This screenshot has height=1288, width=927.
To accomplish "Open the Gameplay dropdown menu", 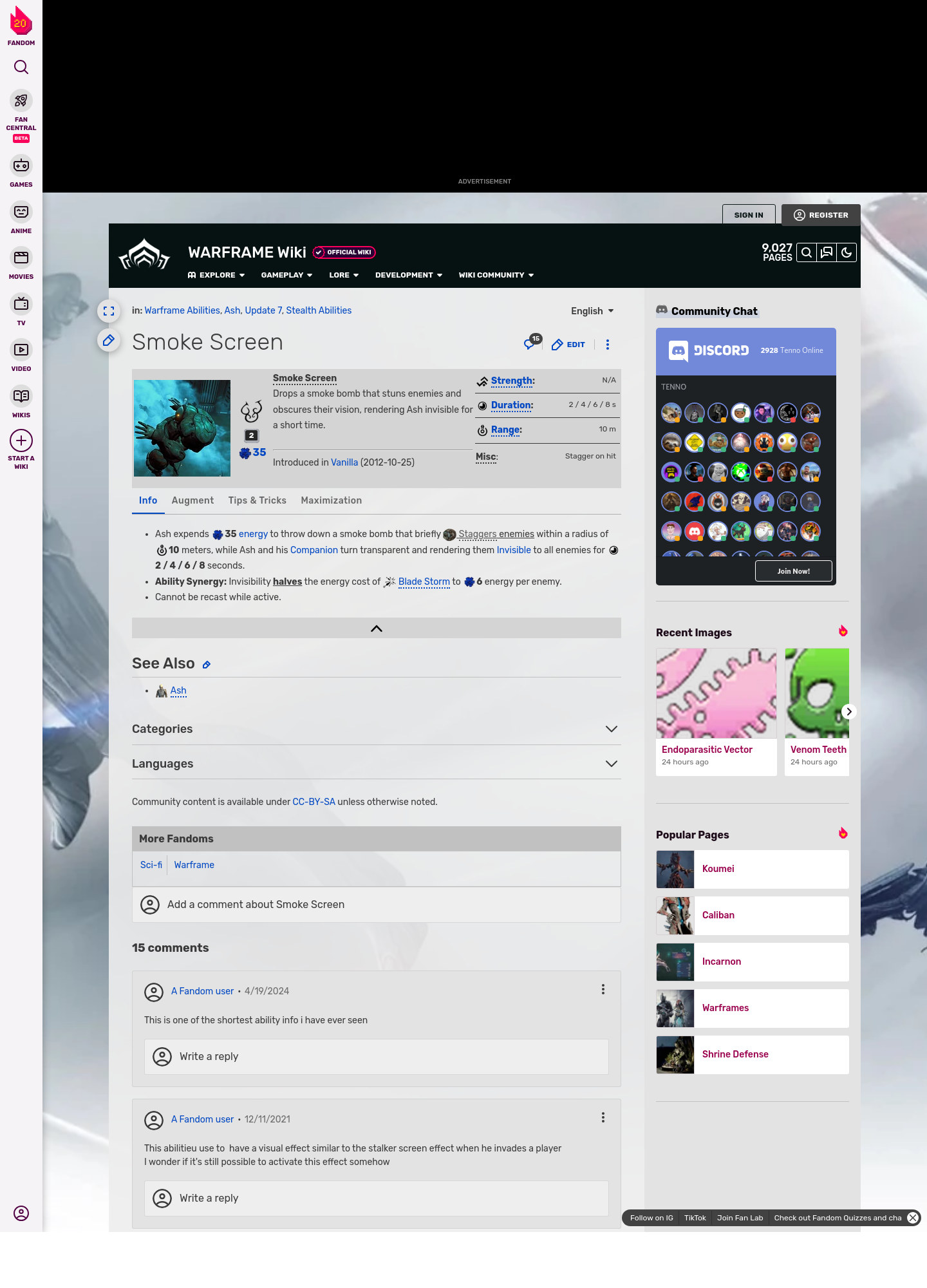I will pyautogui.click(x=286, y=275).
